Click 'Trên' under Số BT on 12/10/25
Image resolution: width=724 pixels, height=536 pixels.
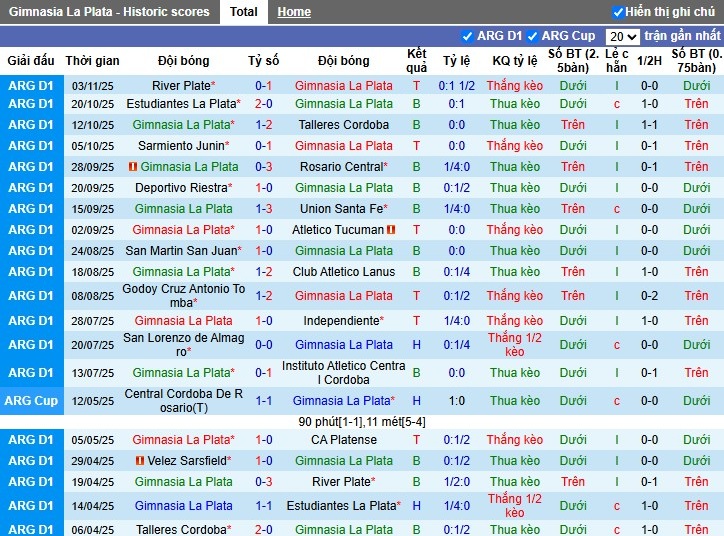573,125
